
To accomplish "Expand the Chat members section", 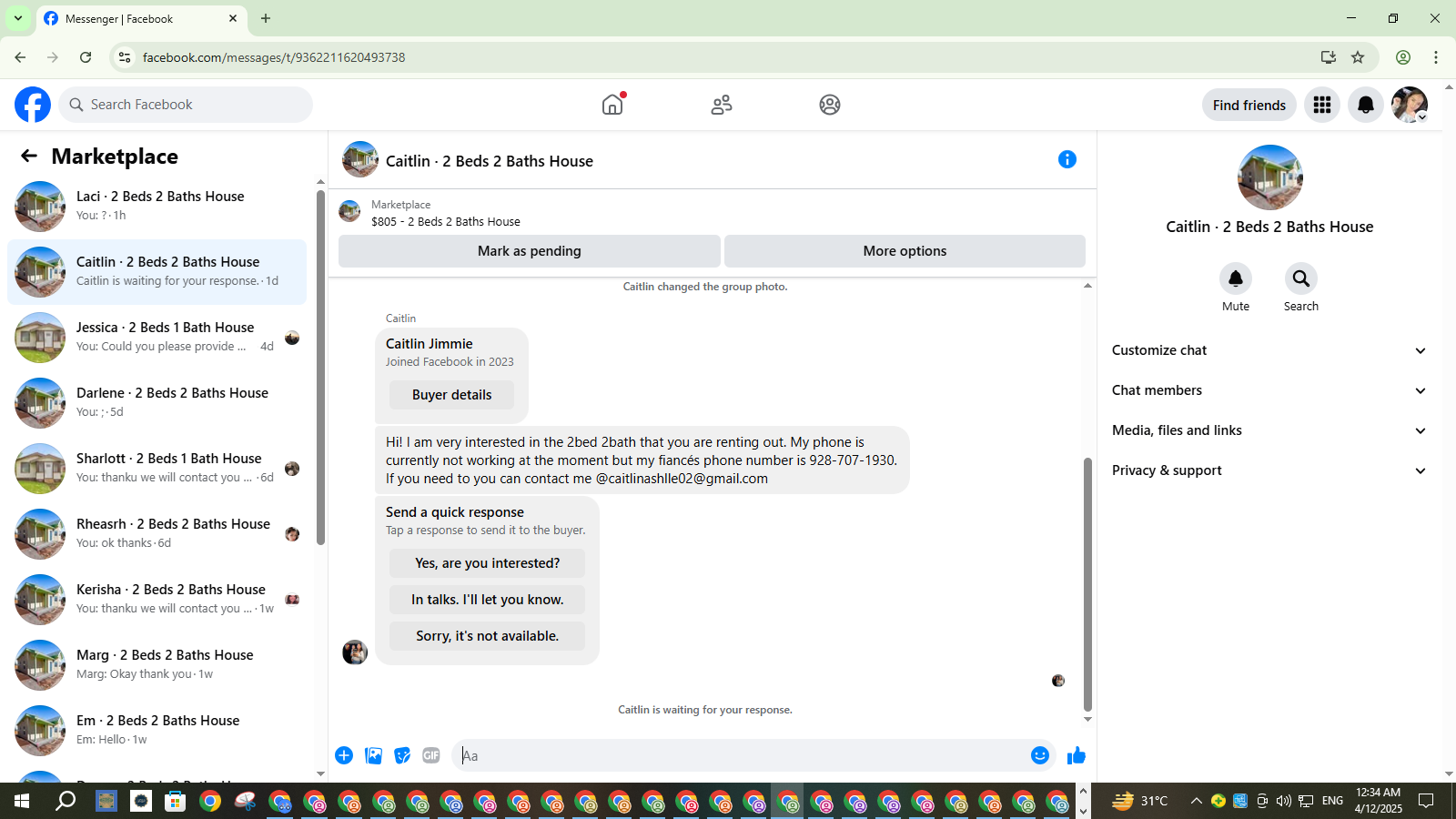I will click(x=1269, y=390).
